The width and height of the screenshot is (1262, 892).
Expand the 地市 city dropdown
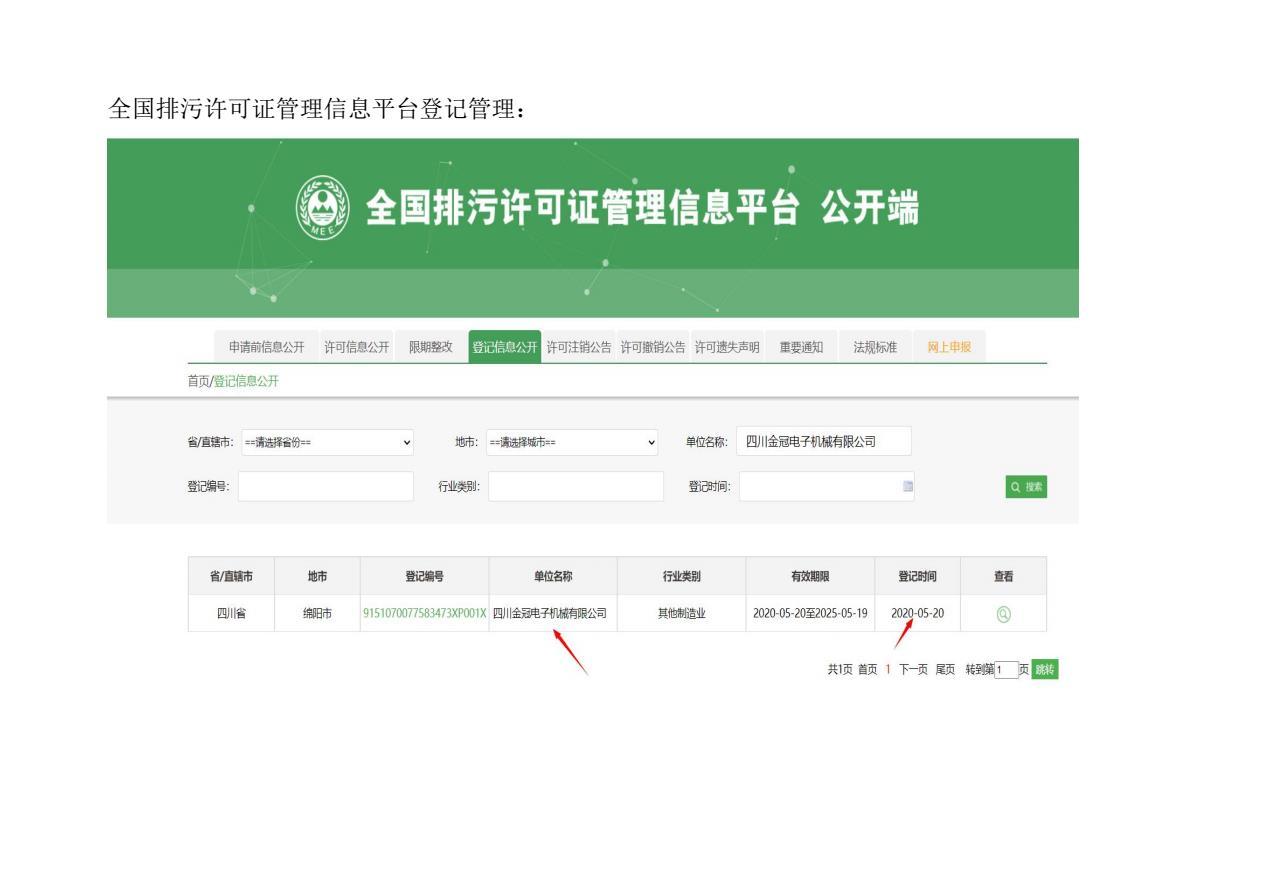pyautogui.click(x=572, y=442)
